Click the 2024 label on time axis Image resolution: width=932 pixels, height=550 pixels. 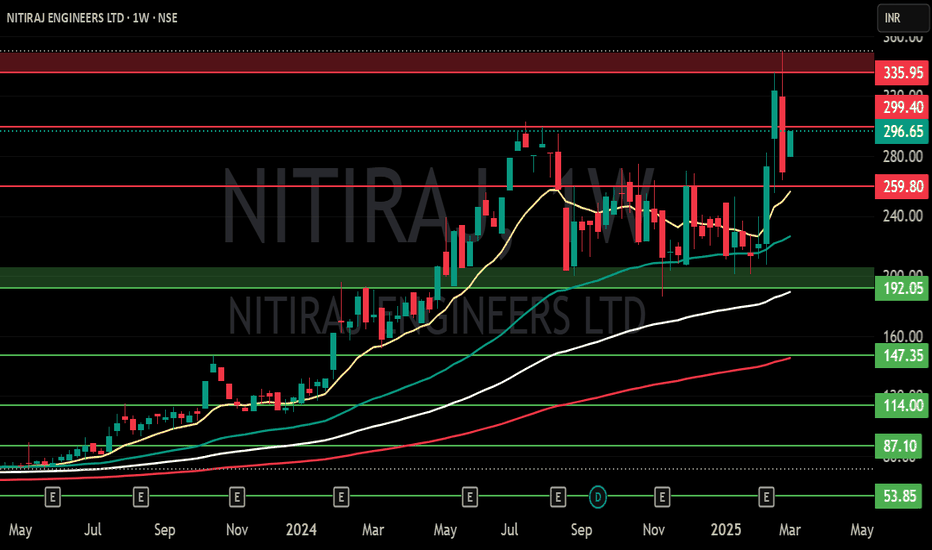pos(301,529)
